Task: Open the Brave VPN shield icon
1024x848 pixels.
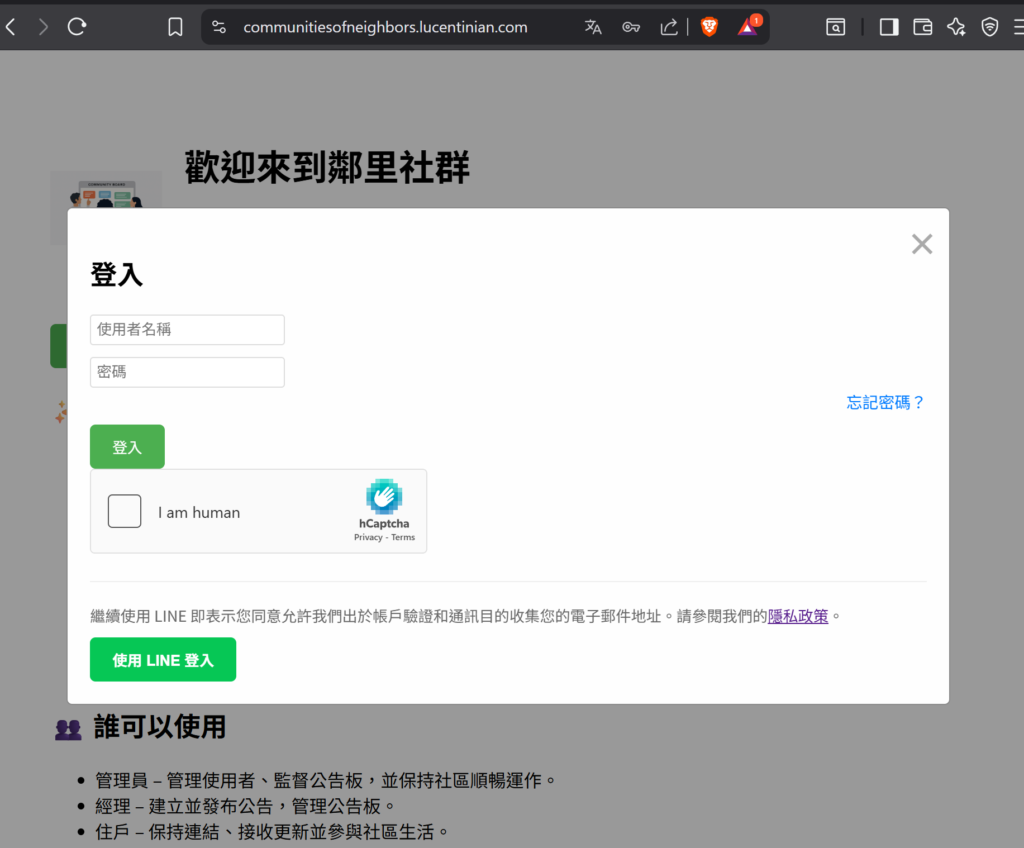Action: tap(990, 27)
